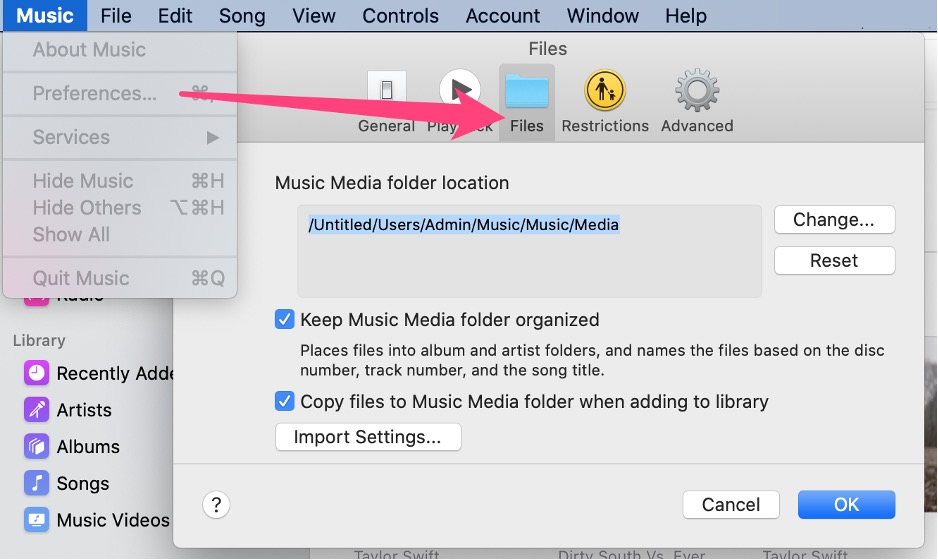Click the Import Settings... button

click(x=367, y=437)
